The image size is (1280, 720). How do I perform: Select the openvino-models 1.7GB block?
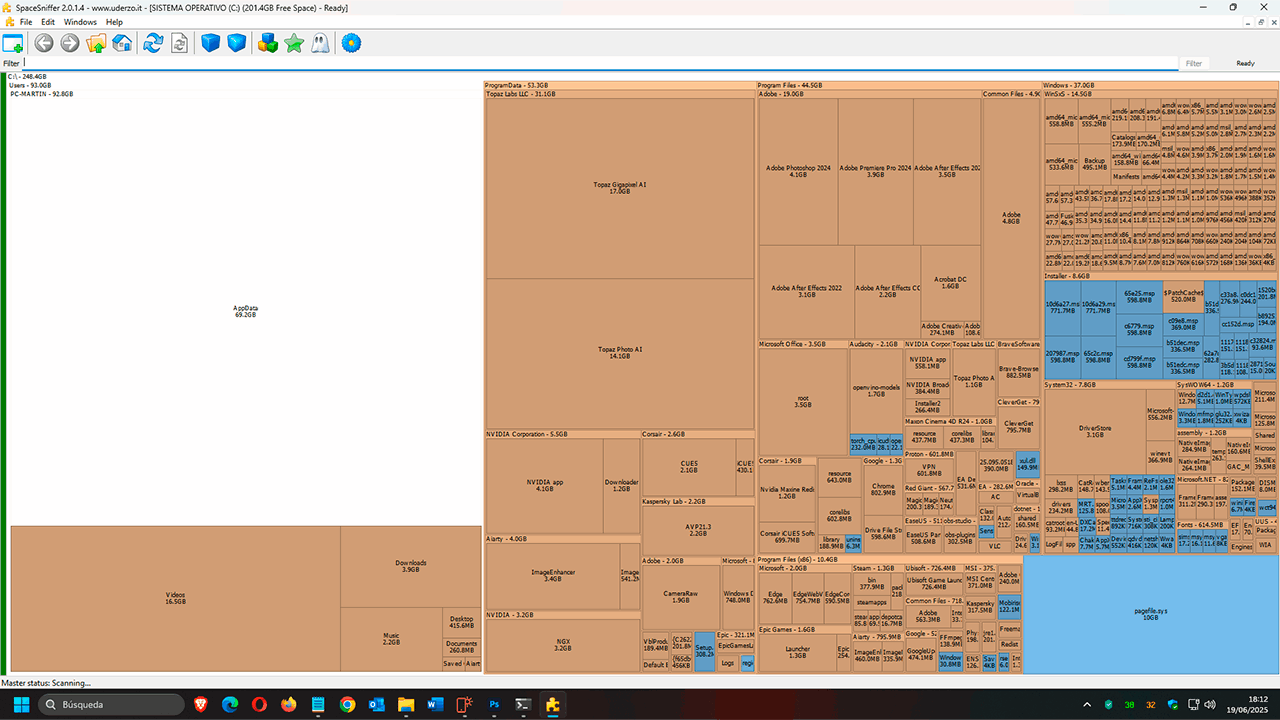[875, 391]
